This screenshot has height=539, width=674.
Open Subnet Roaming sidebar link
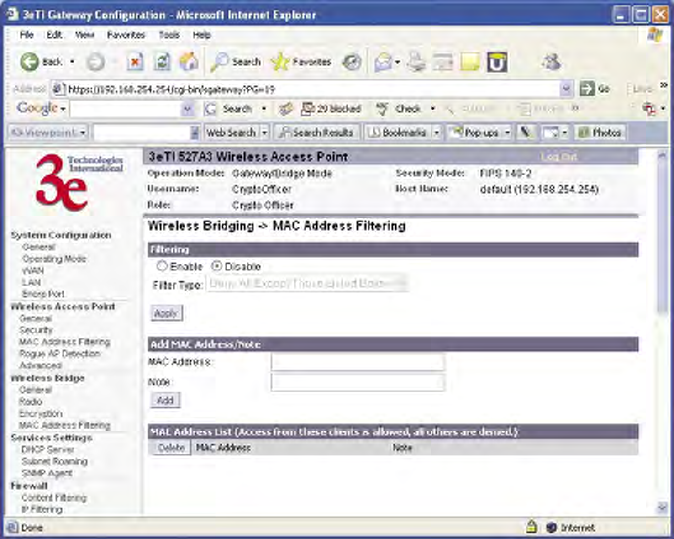55,462
